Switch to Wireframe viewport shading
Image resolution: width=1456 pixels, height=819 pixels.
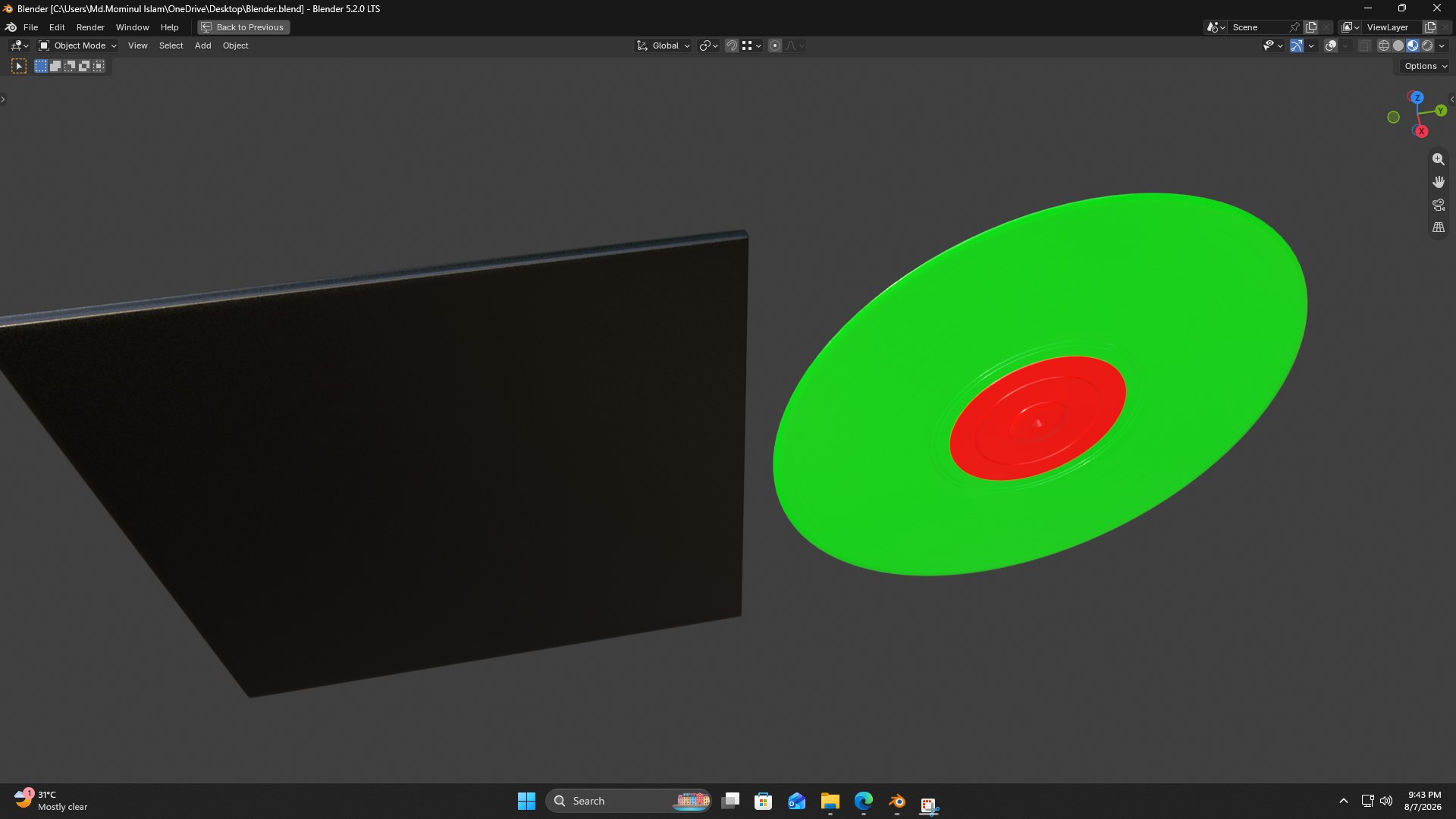pyautogui.click(x=1384, y=46)
